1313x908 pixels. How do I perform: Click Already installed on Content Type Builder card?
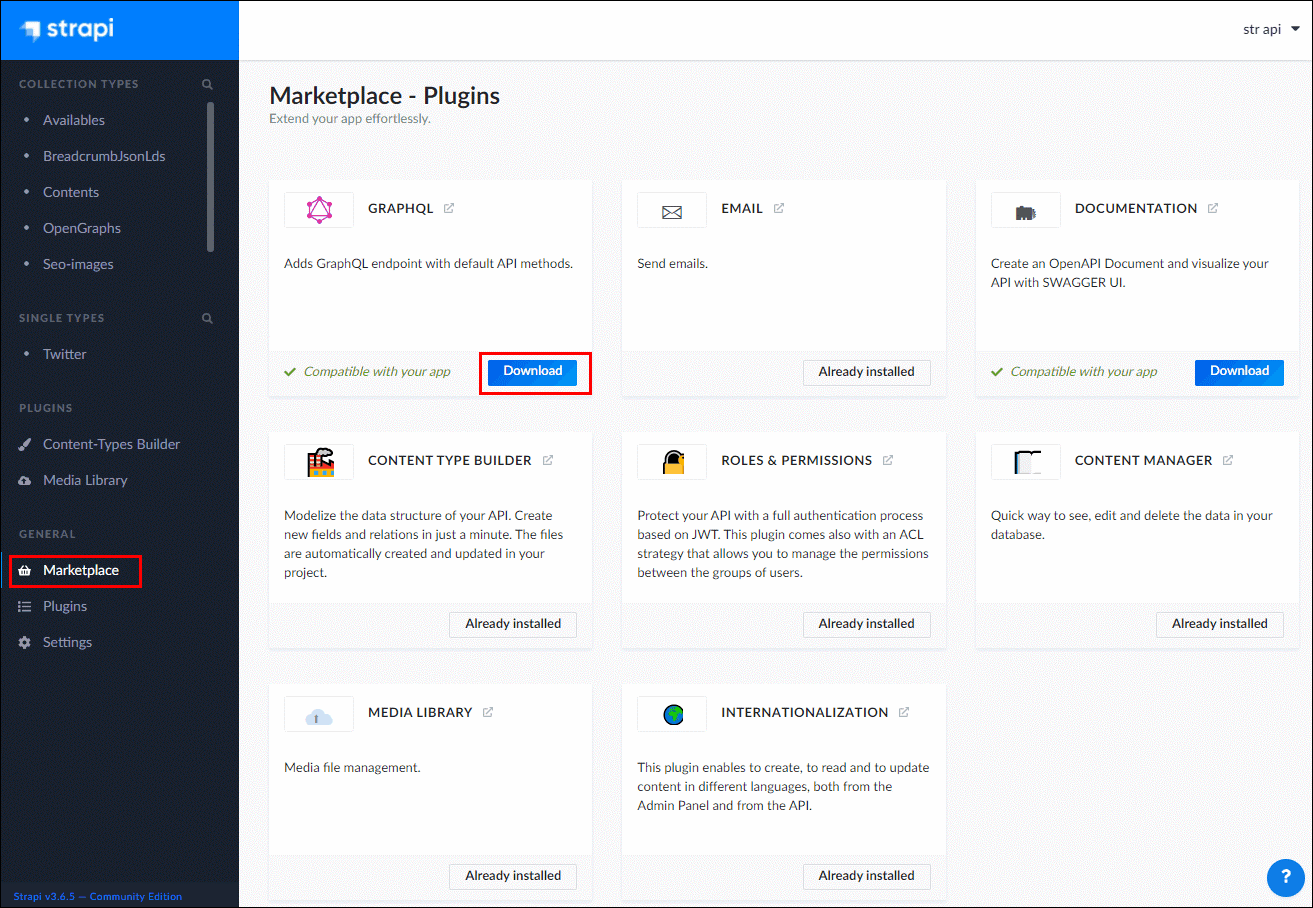tap(513, 624)
